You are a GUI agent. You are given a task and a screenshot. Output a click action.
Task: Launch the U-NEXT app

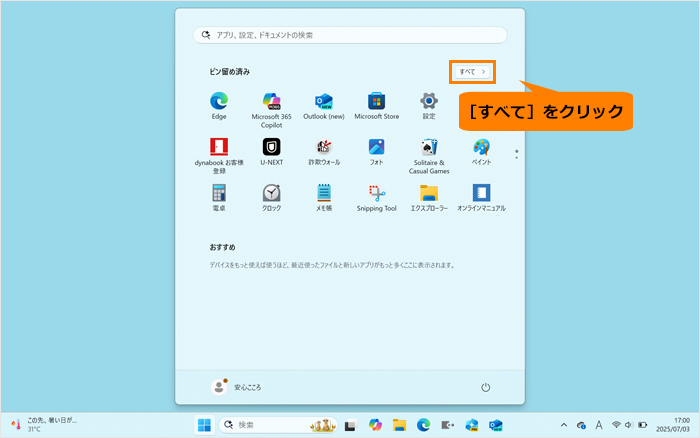click(271, 152)
